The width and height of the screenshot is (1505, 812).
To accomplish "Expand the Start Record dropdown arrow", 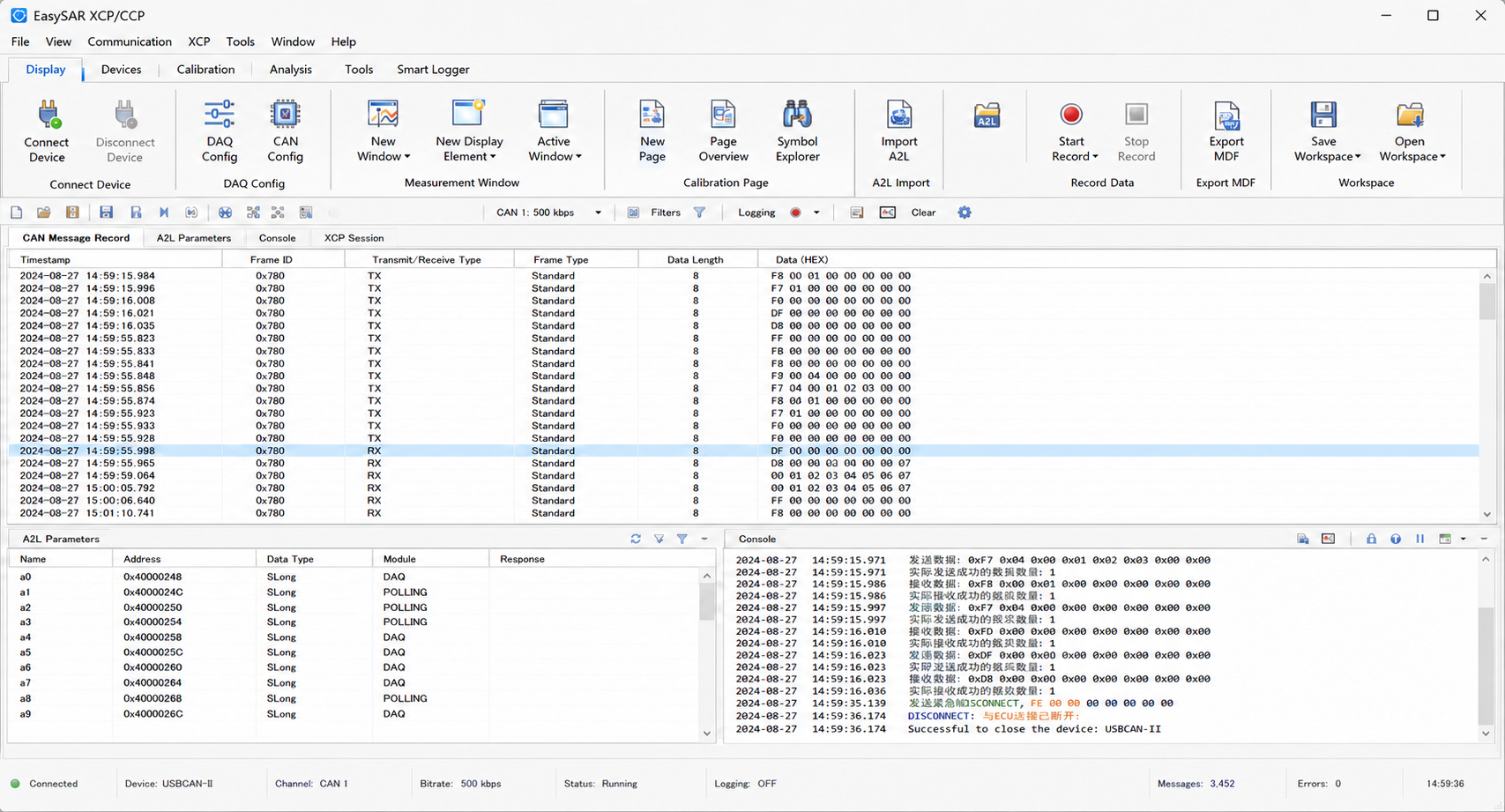I will tap(1095, 157).
